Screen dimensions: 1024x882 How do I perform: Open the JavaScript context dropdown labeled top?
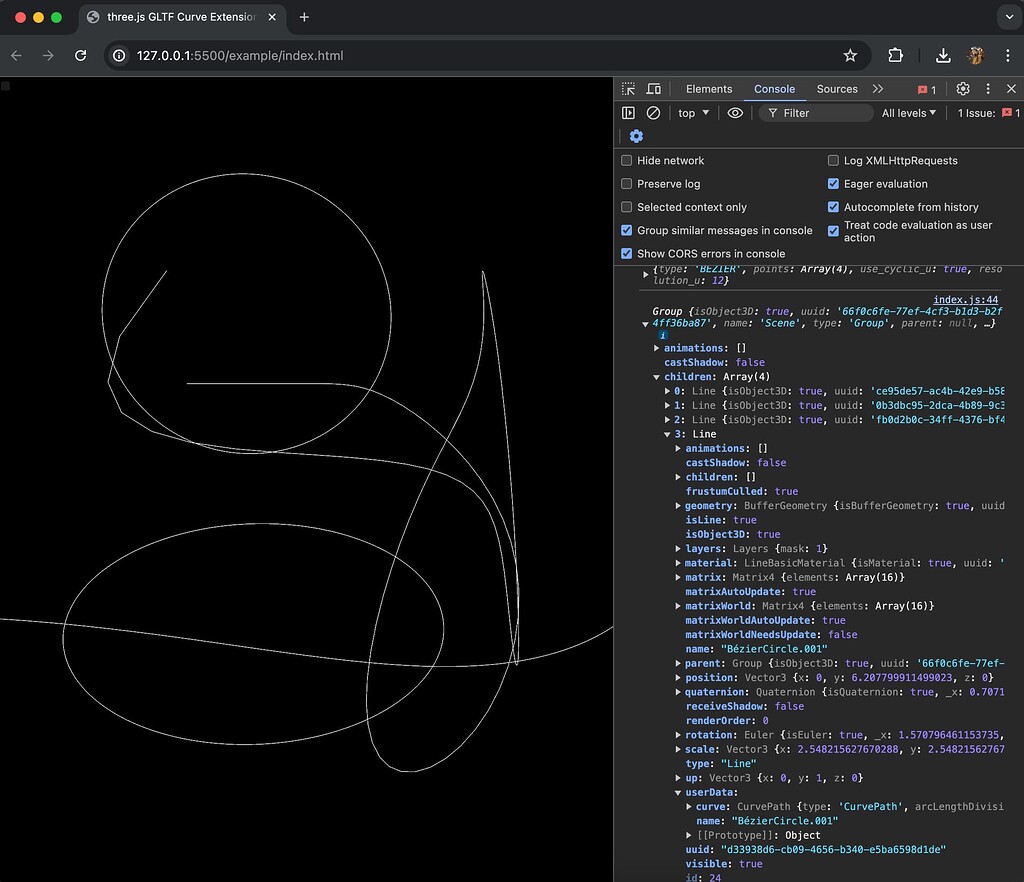coord(691,112)
